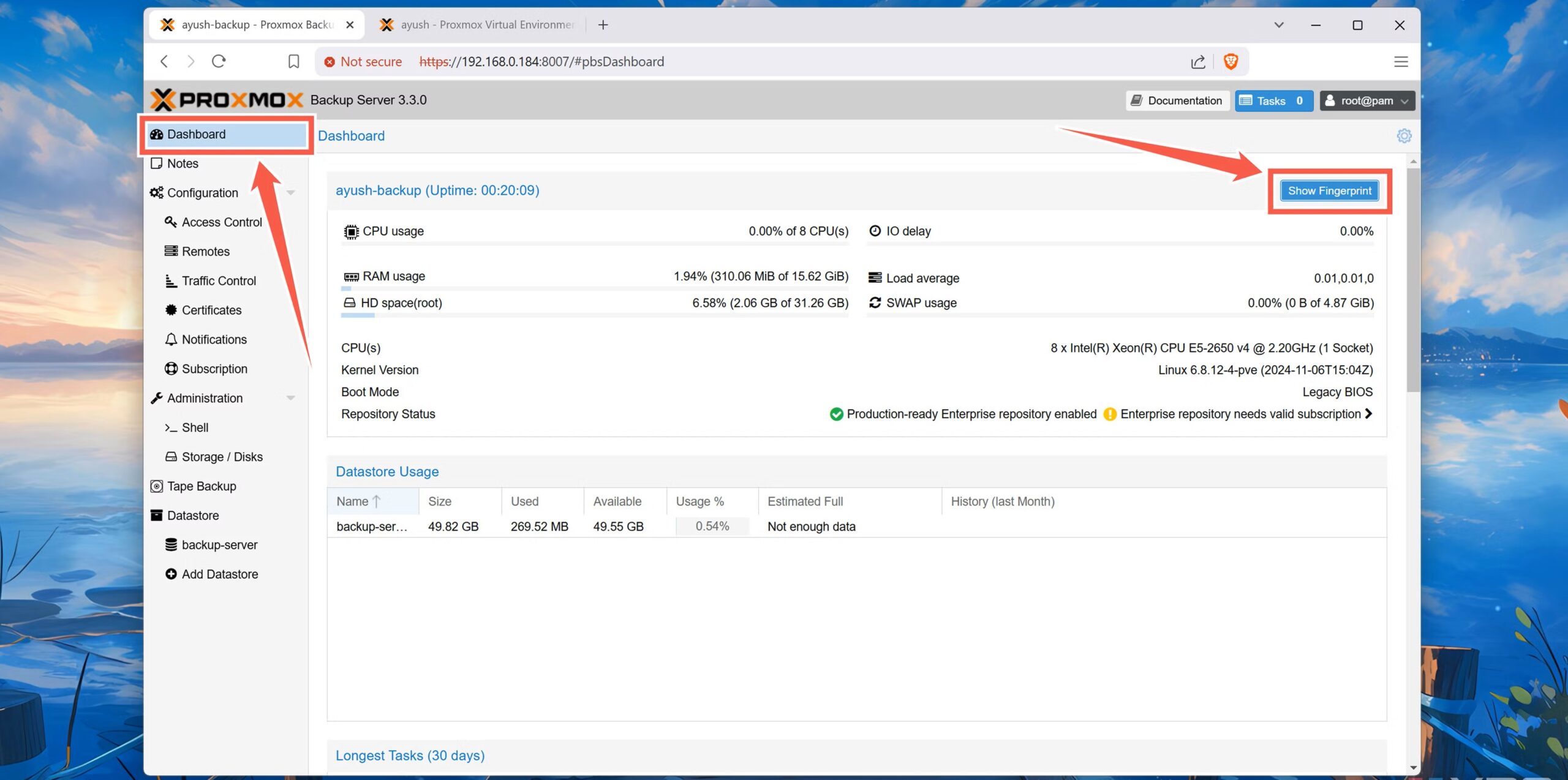Click the Show Fingerprint button

(x=1329, y=190)
